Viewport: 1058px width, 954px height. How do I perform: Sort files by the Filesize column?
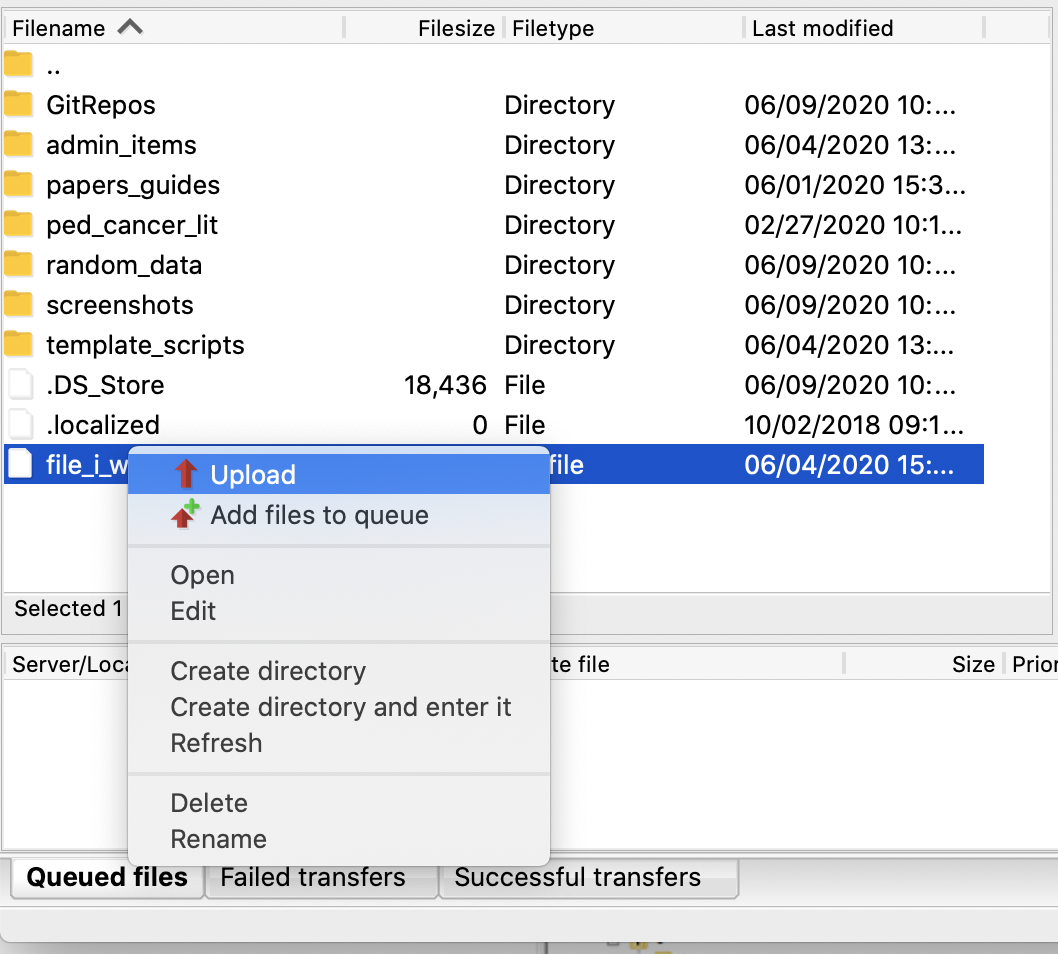pos(455,27)
